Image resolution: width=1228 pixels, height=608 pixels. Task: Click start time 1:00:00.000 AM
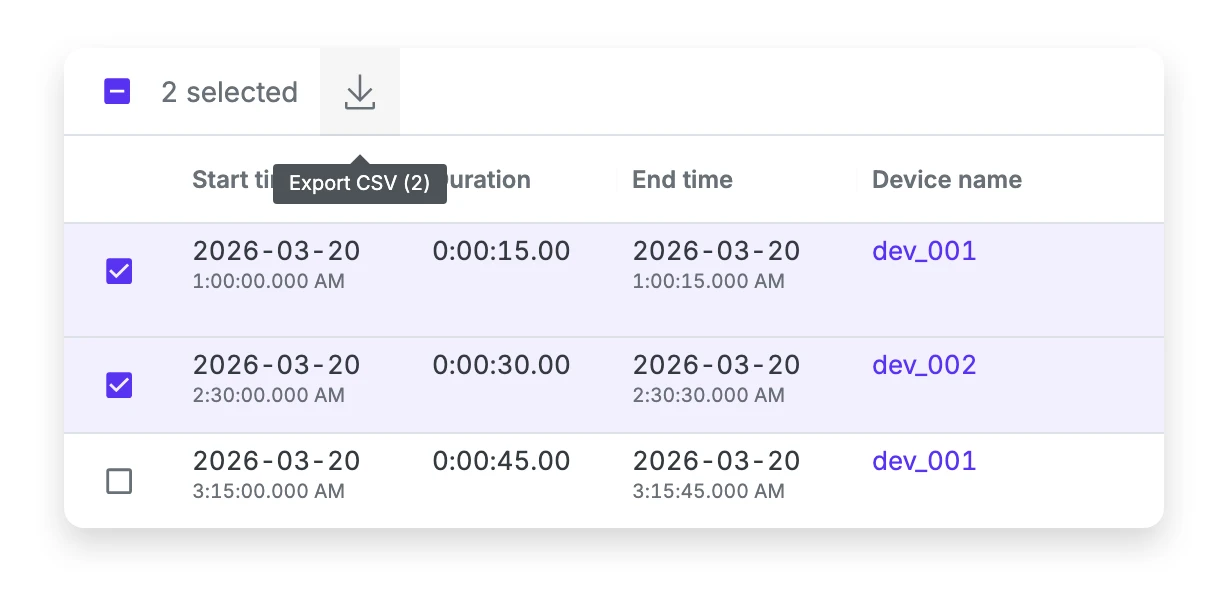(268, 281)
